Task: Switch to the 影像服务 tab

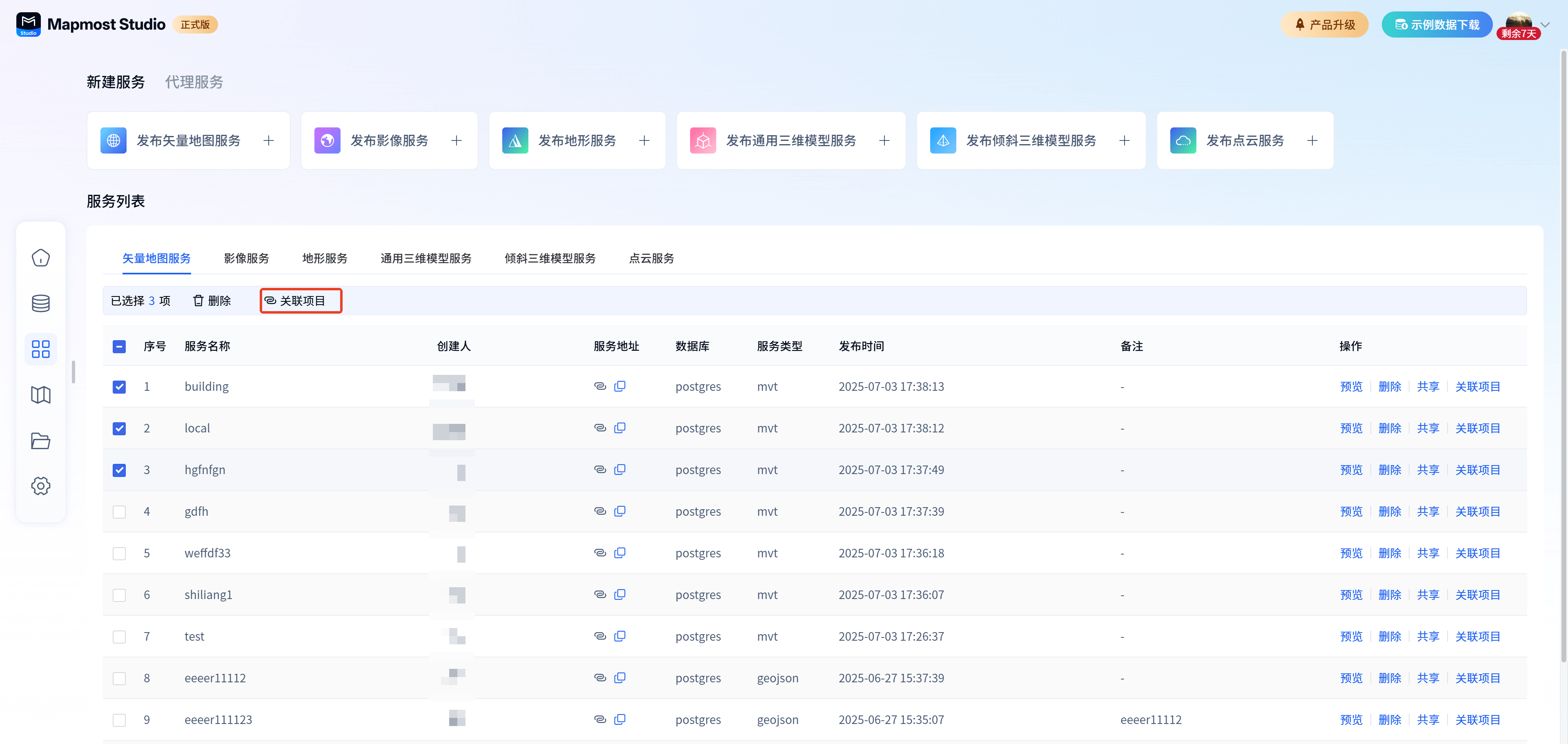Action: point(246,258)
